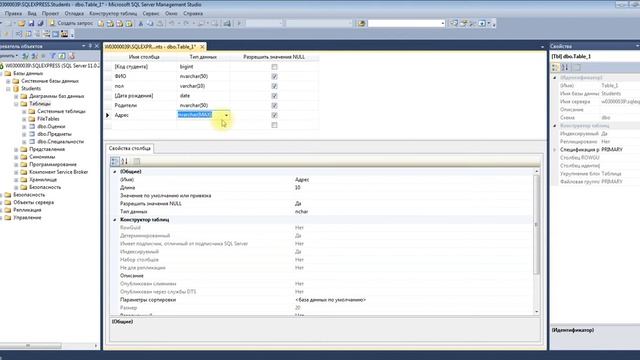
Task: Open the toolbar search combo box dropdown
Action: click(442, 23)
